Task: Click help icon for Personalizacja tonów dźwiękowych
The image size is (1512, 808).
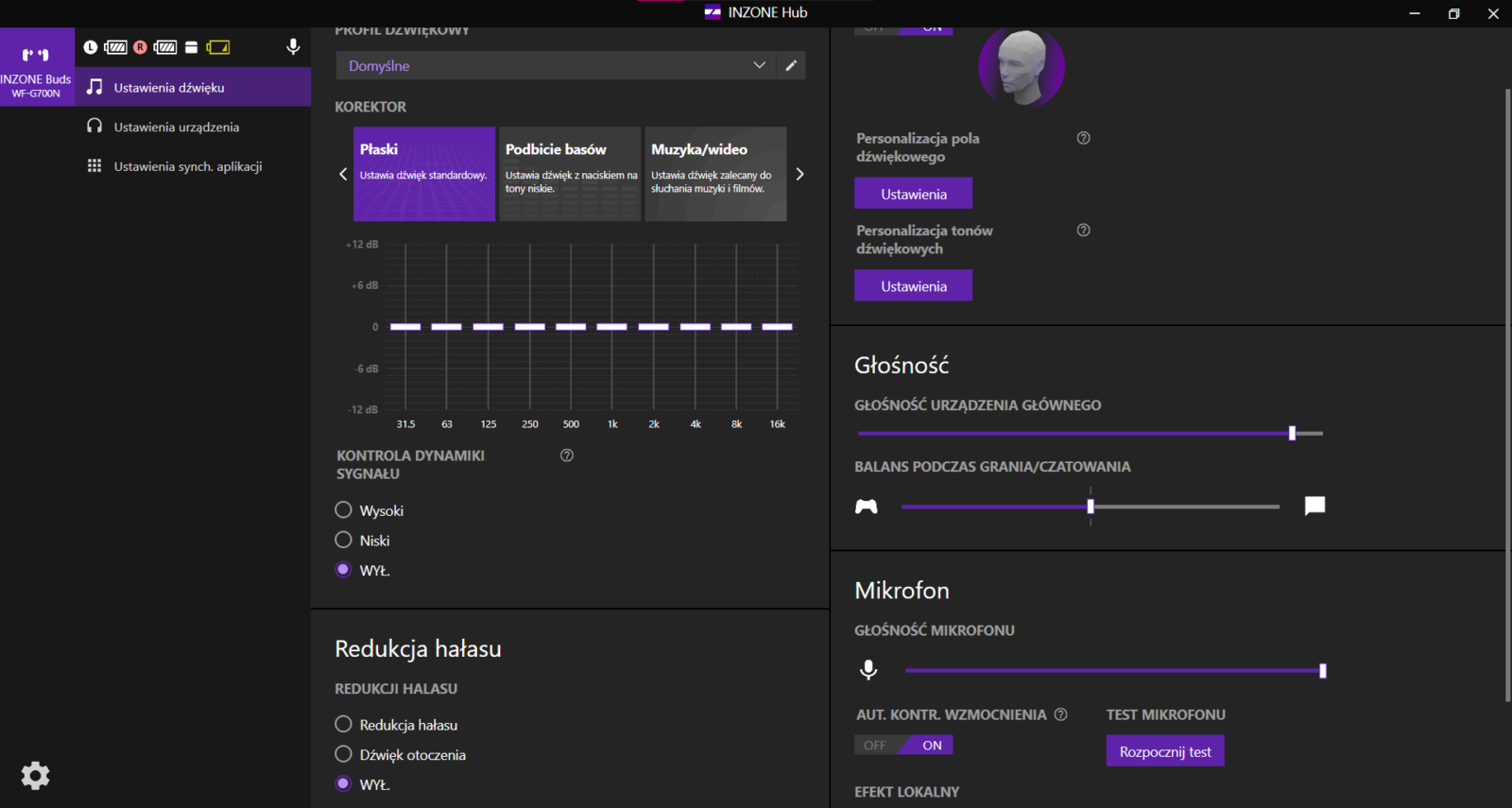Action: 1083,231
